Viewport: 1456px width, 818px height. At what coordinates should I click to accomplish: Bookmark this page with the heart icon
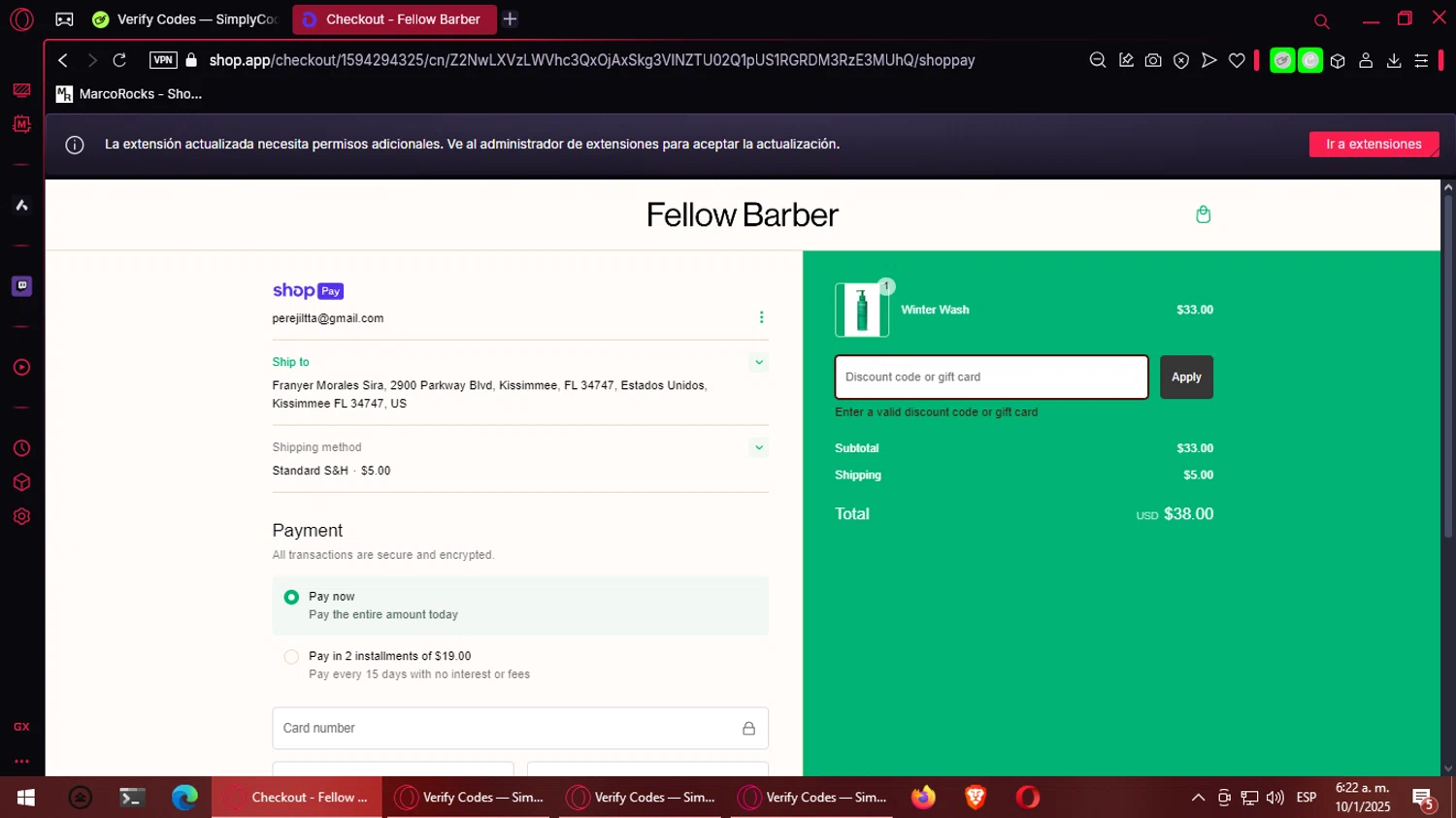tap(1237, 60)
